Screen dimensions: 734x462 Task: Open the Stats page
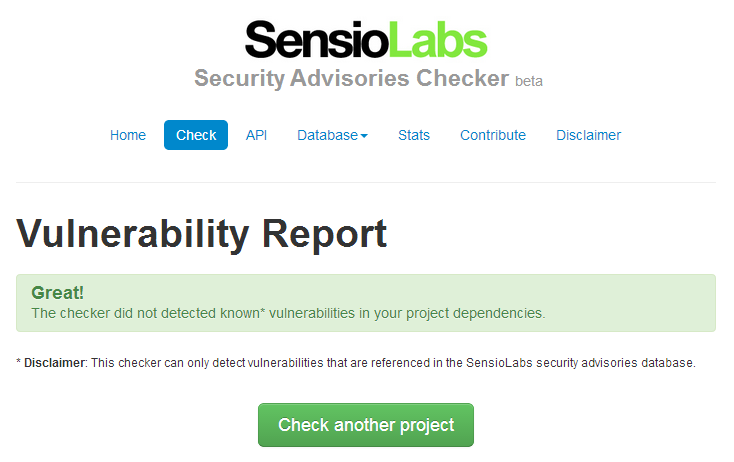[414, 135]
